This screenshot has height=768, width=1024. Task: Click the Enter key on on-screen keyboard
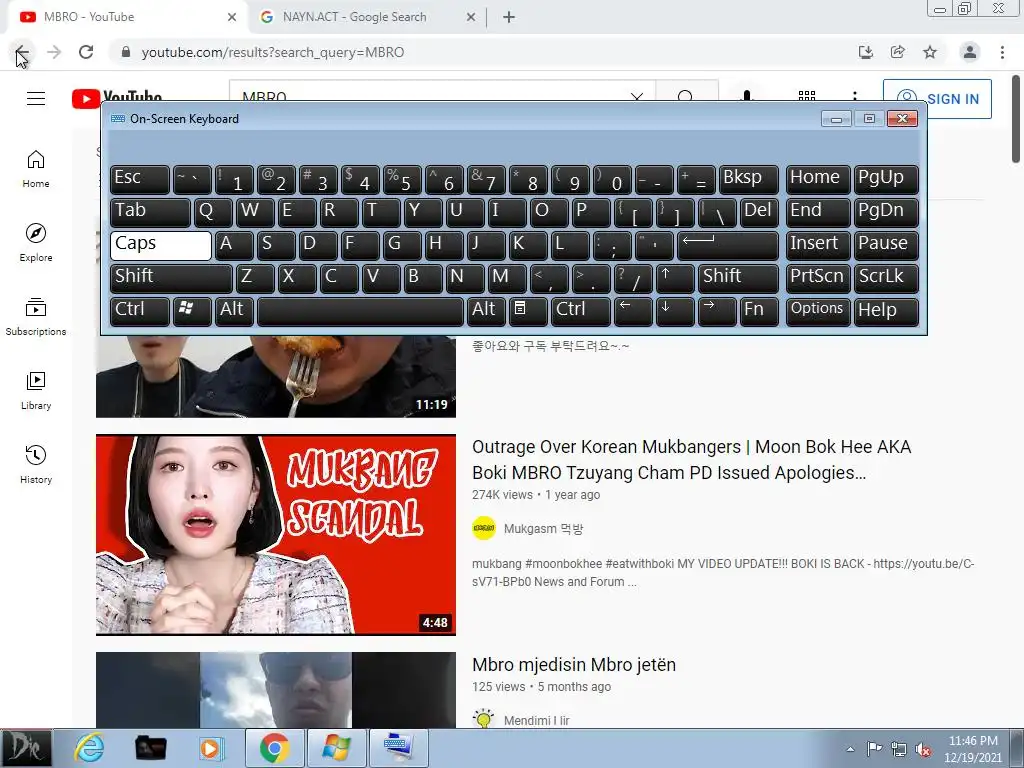pyautogui.click(x=728, y=245)
